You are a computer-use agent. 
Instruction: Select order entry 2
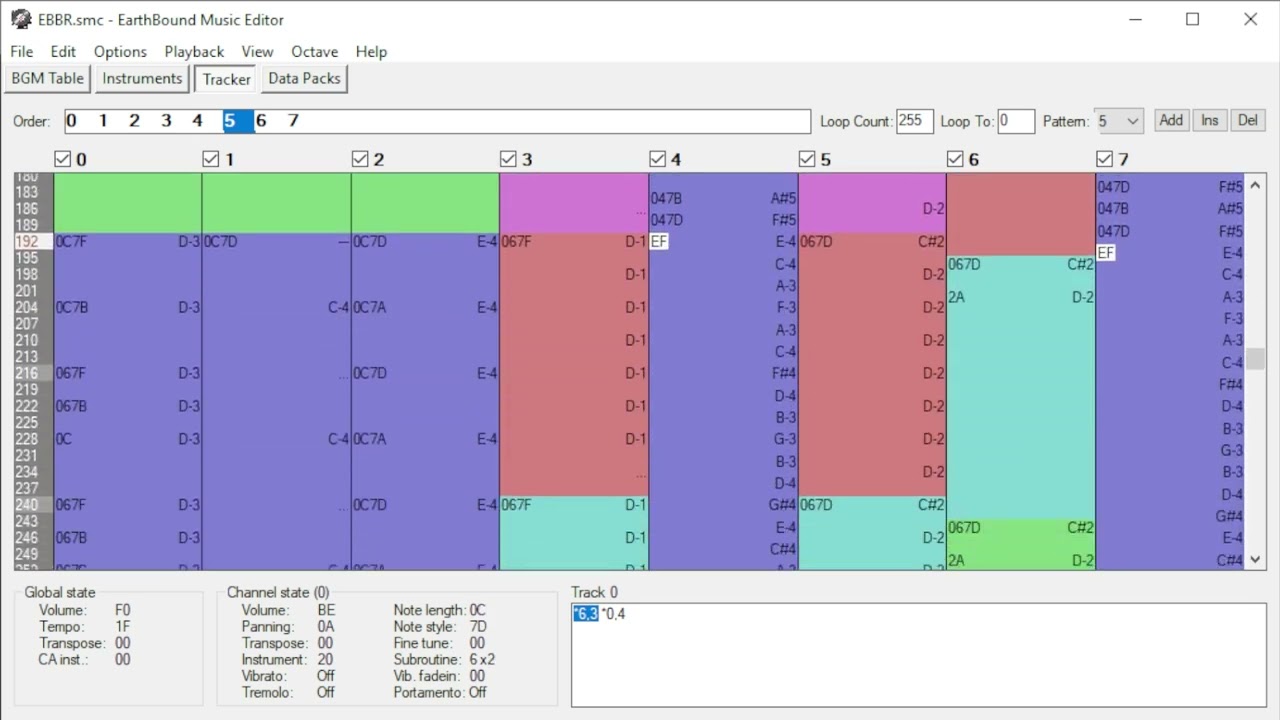pyautogui.click(x=134, y=121)
